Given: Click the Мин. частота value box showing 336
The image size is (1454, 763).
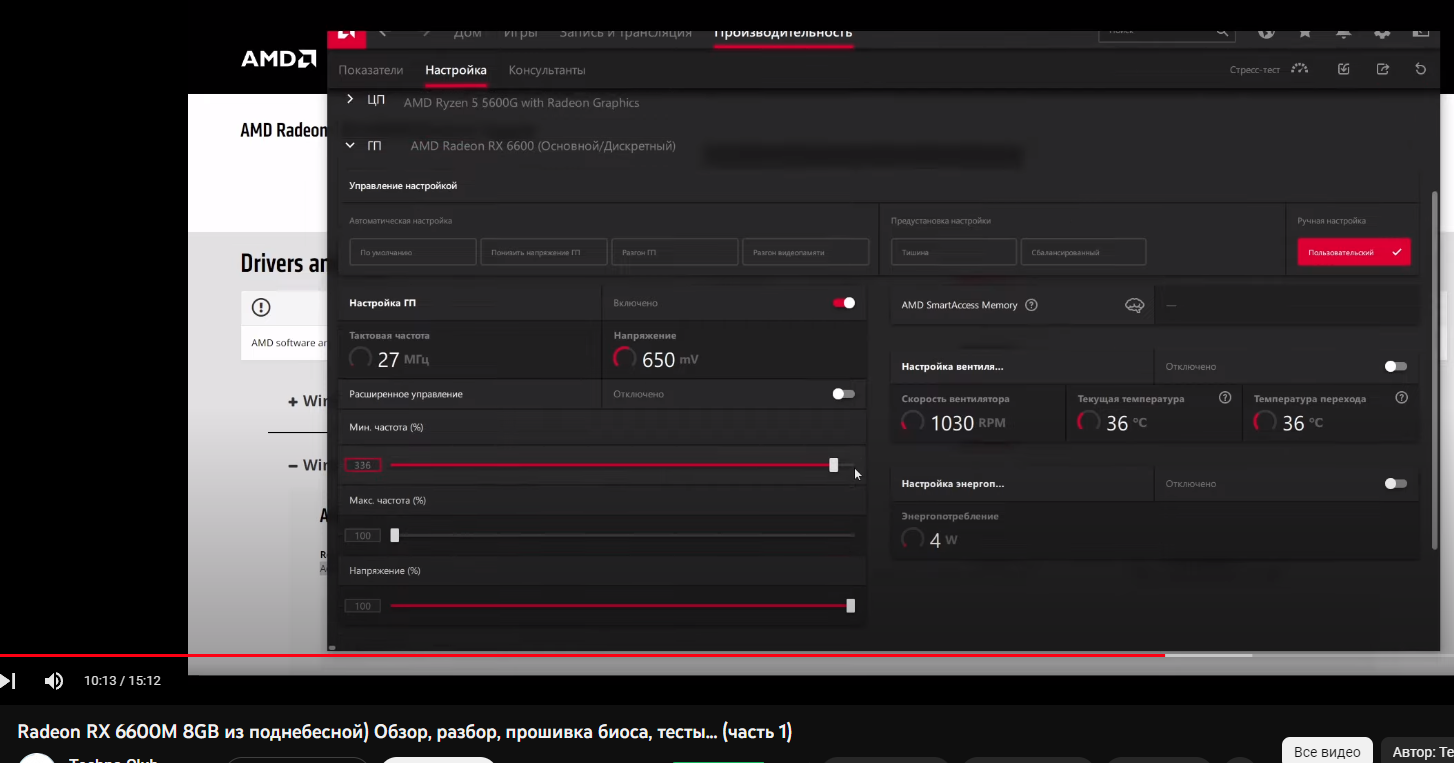Looking at the screenshot, I should [363, 465].
